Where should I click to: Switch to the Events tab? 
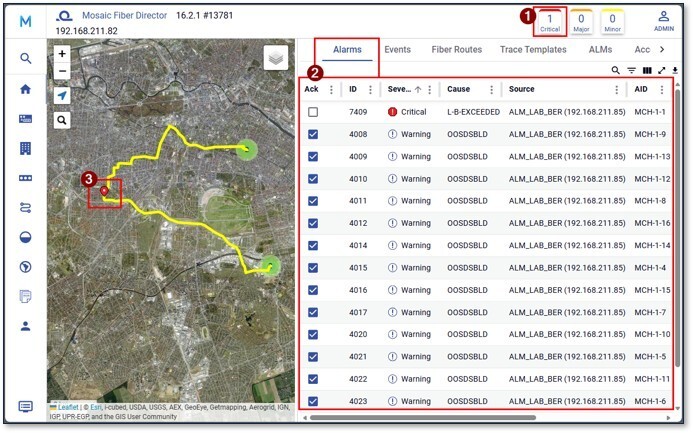tap(397, 49)
